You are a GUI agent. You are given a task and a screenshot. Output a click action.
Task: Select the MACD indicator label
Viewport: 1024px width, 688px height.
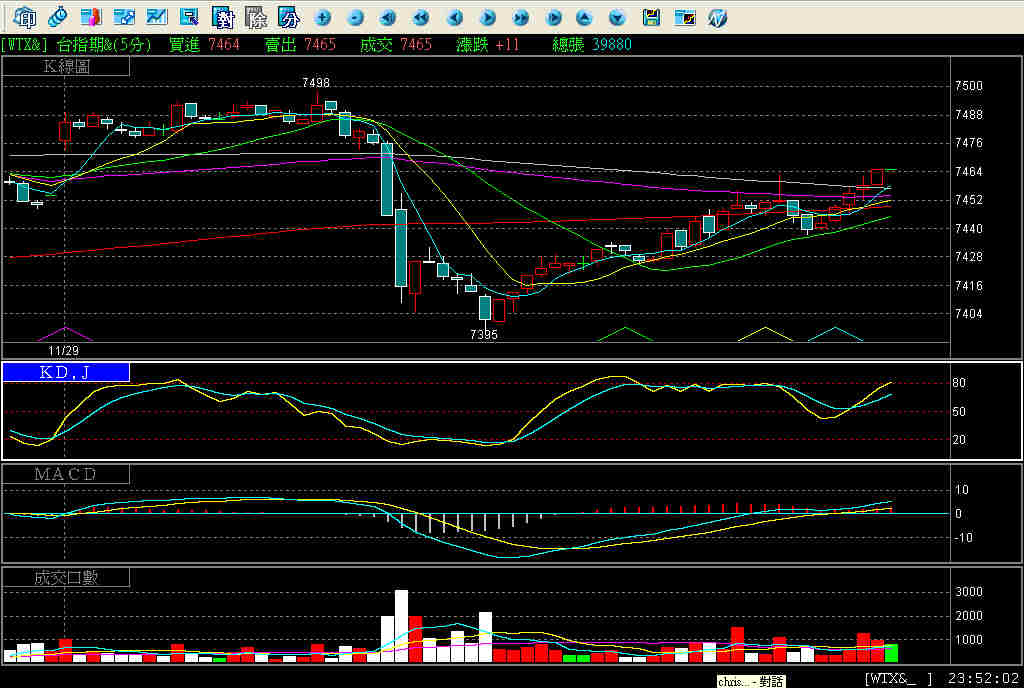66,474
